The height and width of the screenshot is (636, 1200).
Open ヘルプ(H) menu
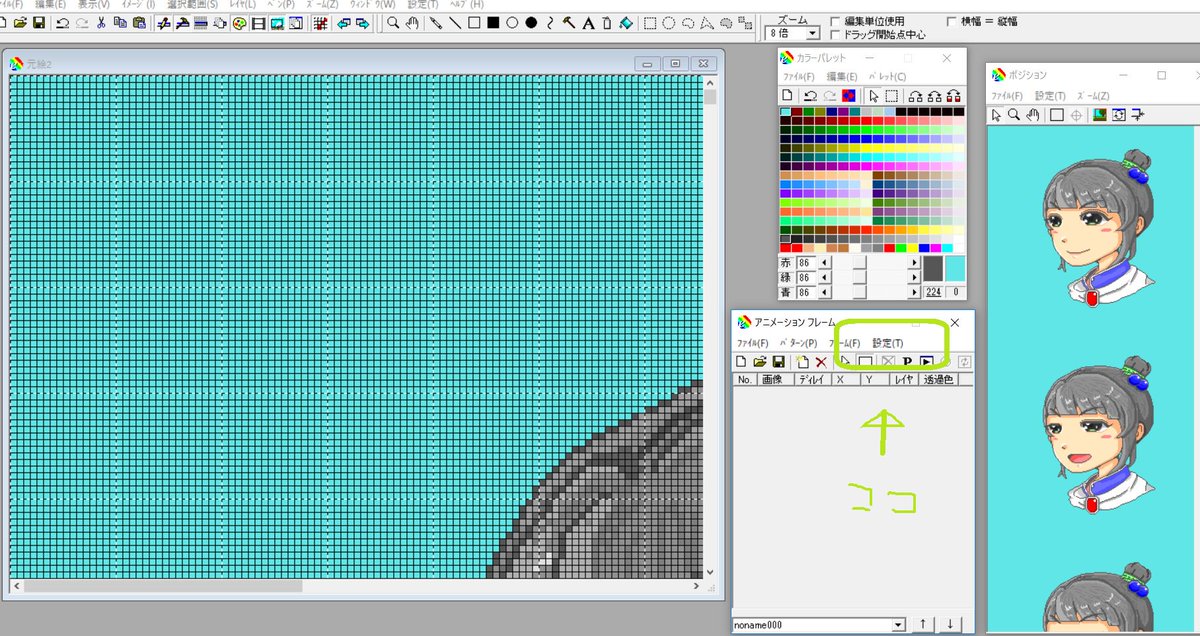(x=468, y=4)
